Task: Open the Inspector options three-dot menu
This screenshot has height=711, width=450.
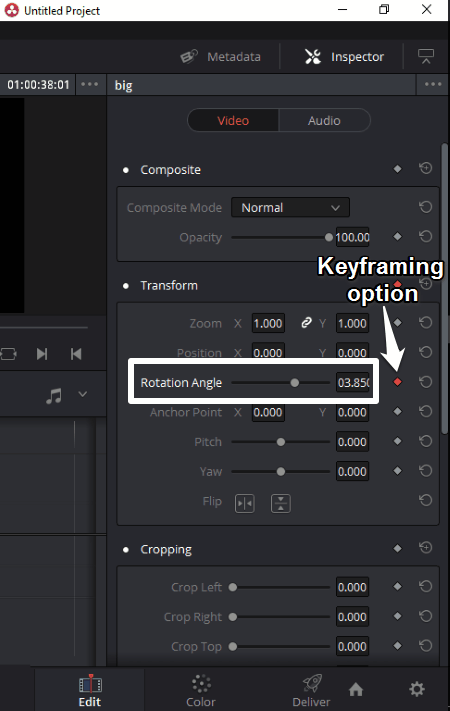Action: click(x=433, y=84)
